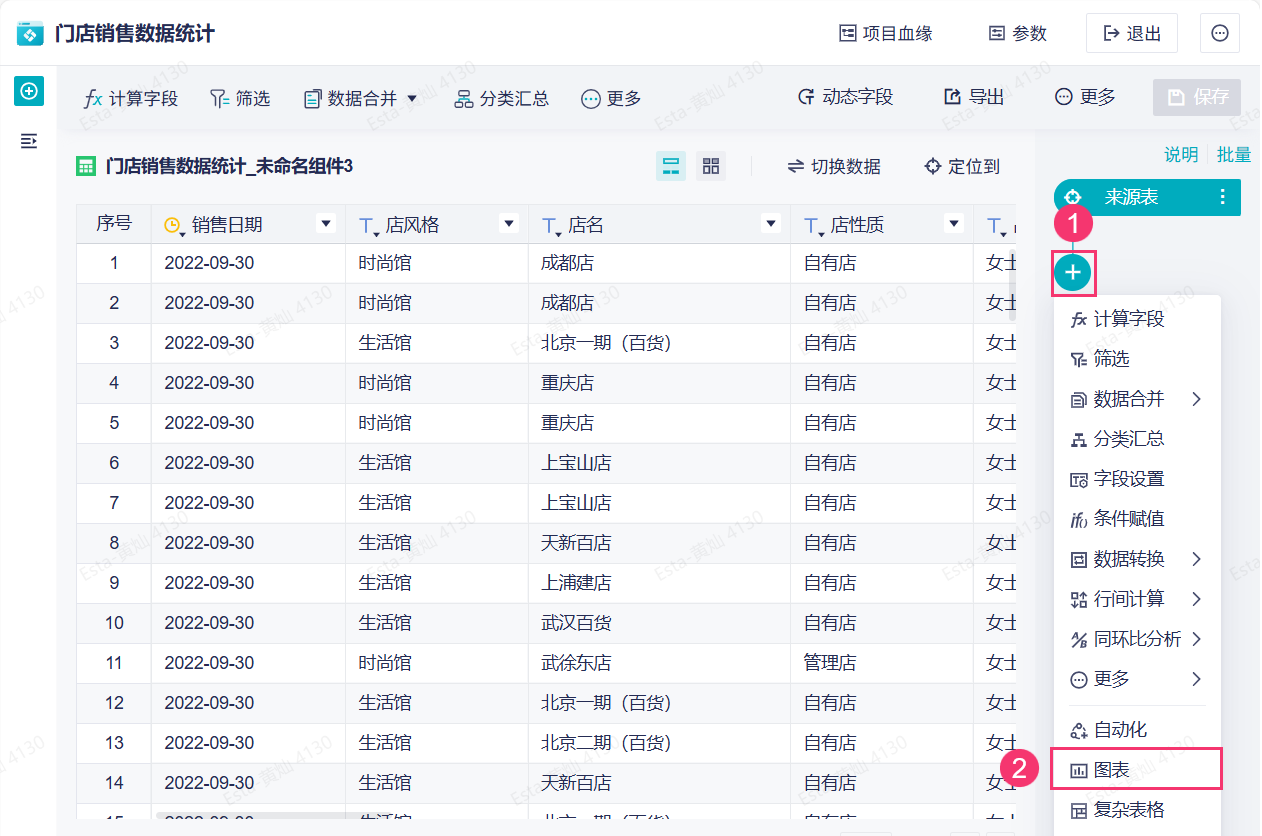Click the text-type icon in 店风格 header

(368, 226)
